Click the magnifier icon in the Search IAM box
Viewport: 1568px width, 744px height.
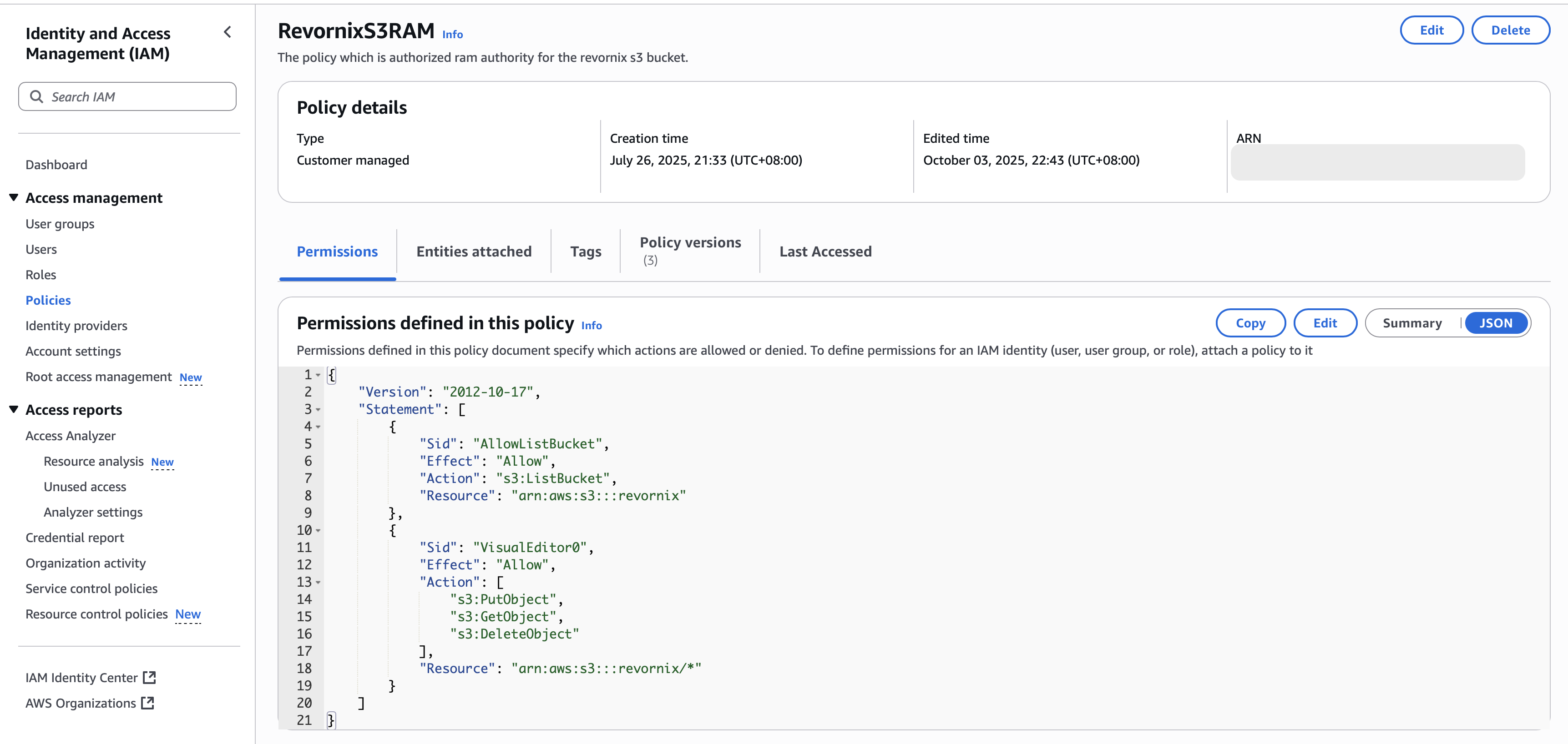(x=36, y=97)
